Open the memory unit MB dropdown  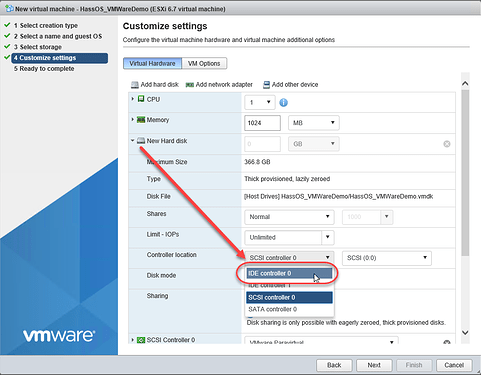(x=314, y=123)
